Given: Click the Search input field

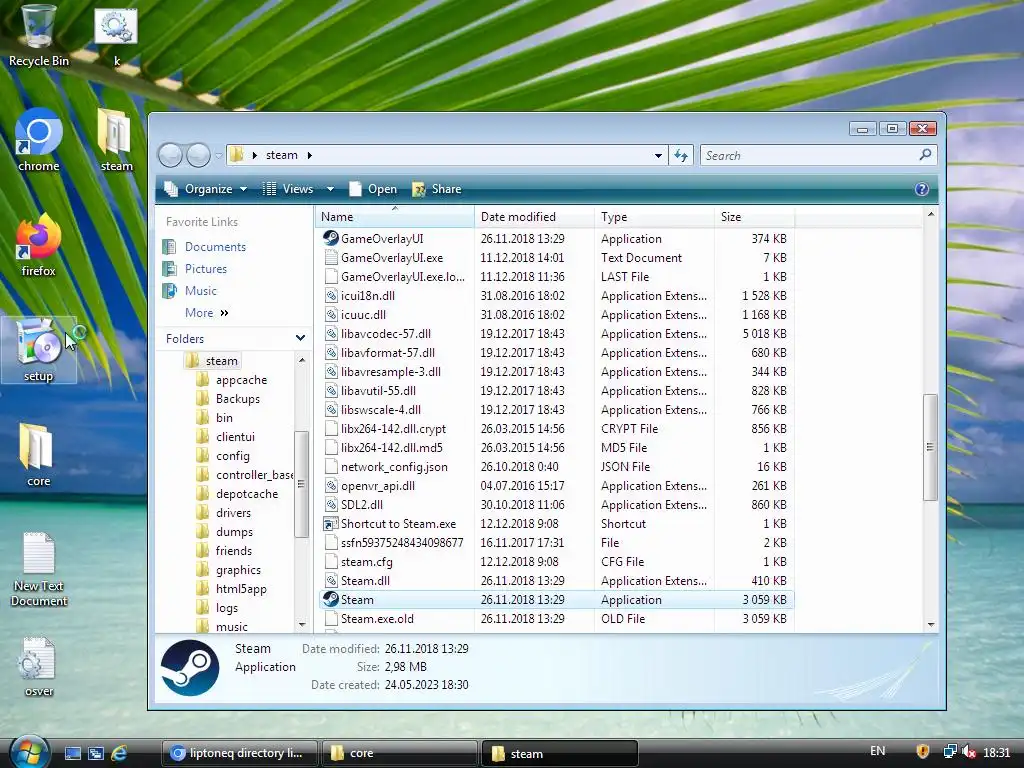Looking at the screenshot, I should click(x=808, y=155).
